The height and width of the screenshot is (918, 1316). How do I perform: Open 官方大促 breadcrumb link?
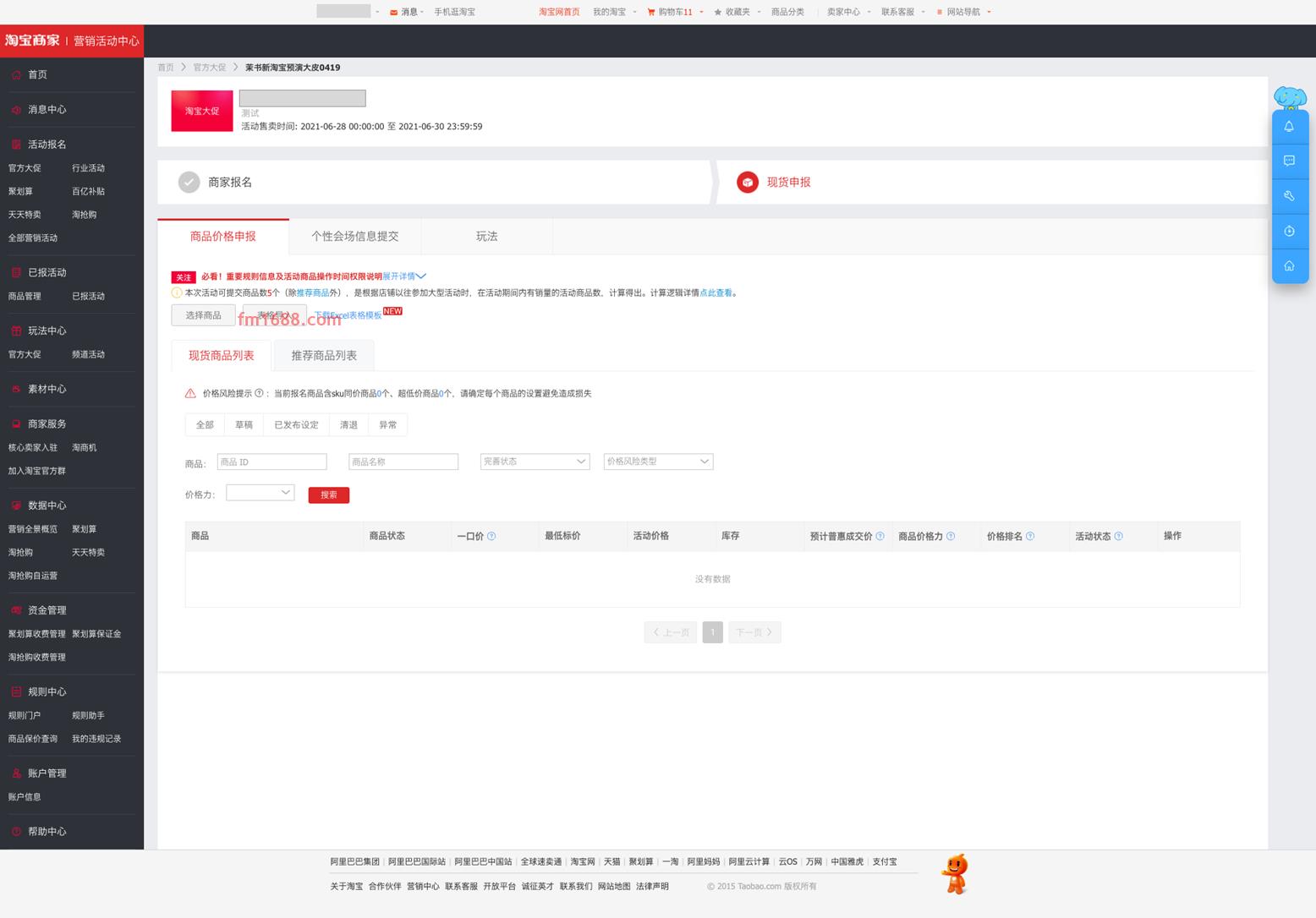coord(210,68)
